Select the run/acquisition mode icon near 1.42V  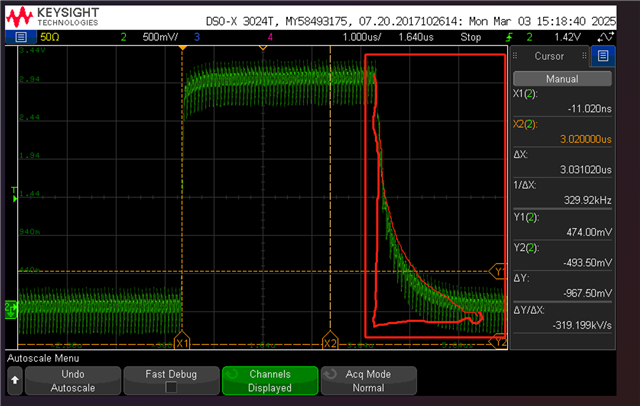pyautogui.click(x=605, y=37)
